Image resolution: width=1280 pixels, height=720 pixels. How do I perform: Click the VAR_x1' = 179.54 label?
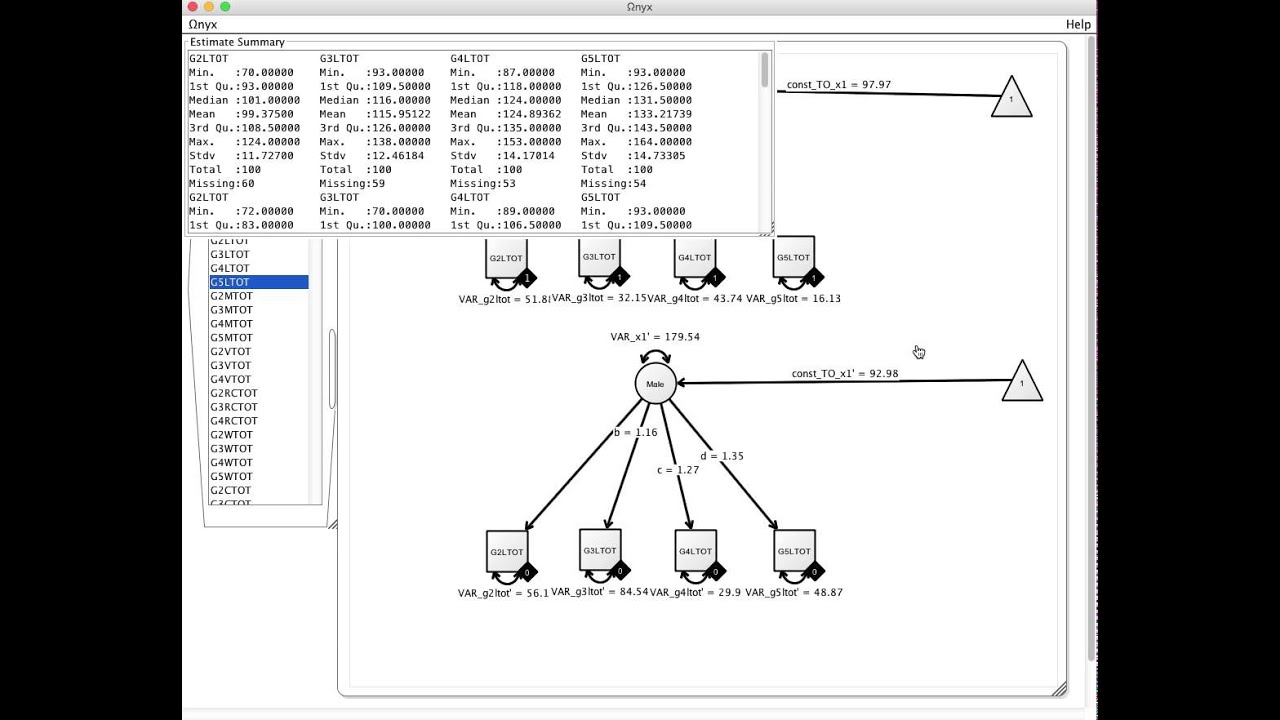[655, 337]
